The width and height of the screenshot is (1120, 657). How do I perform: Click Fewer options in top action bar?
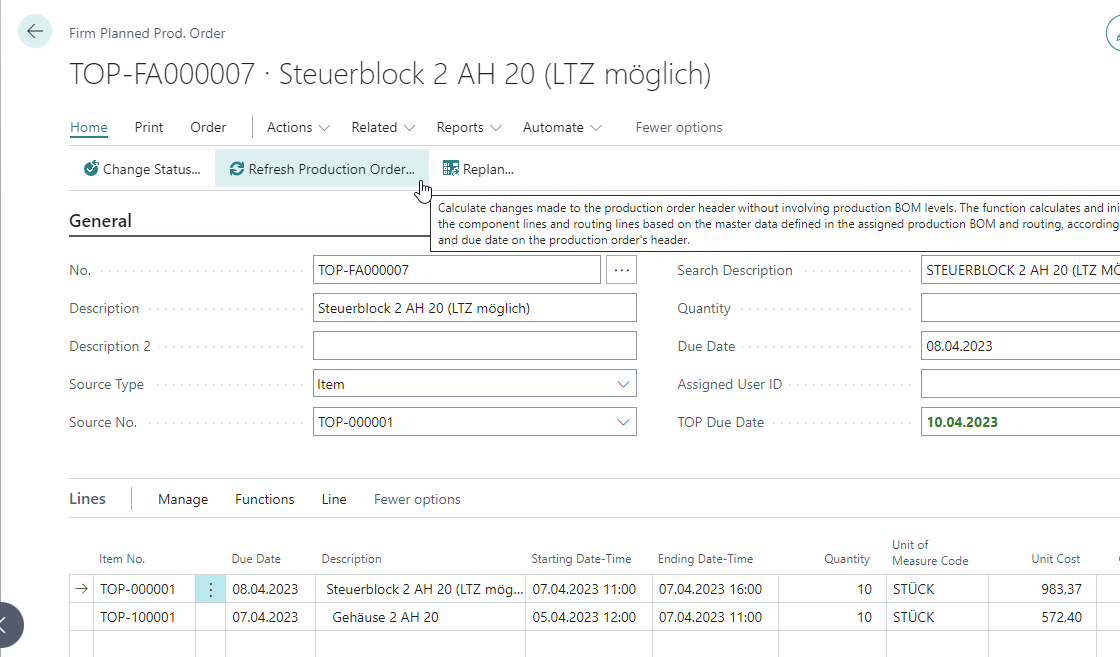click(x=678, y=127)
